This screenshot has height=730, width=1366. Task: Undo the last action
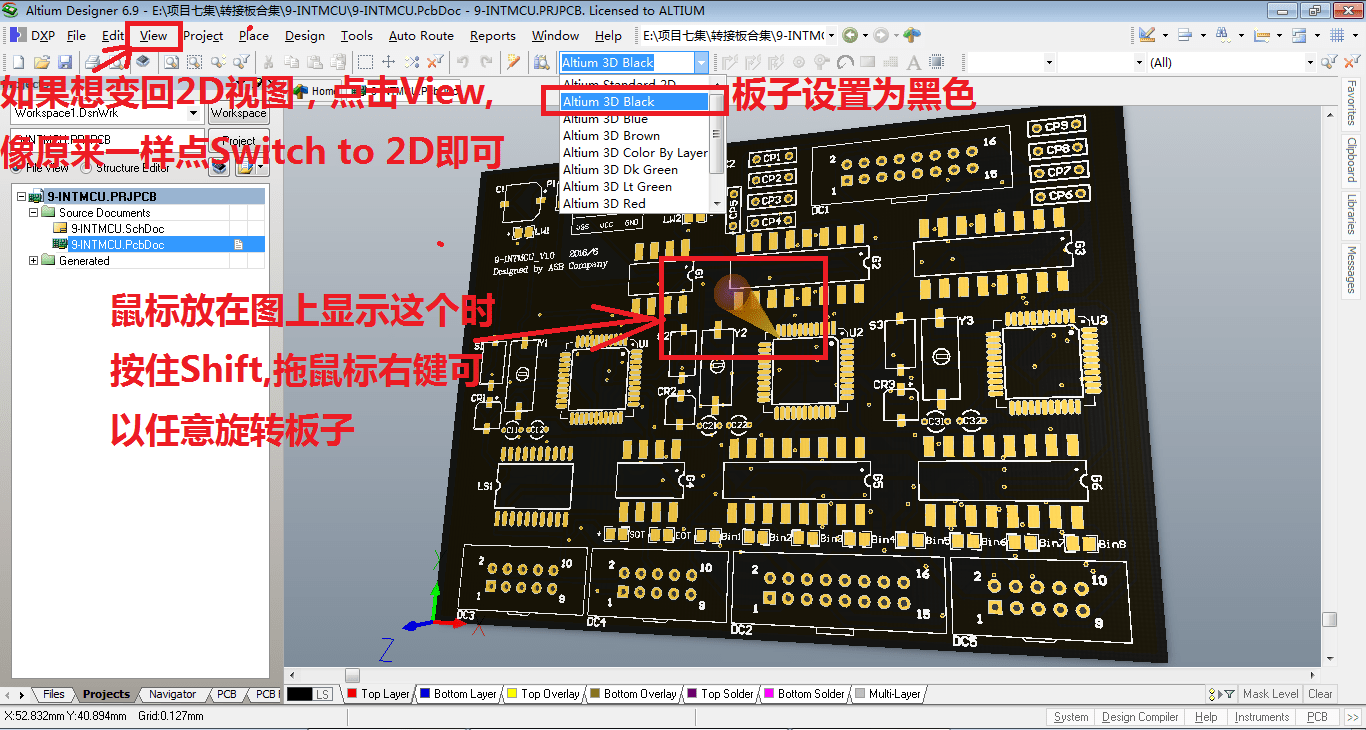pos(462,62)
